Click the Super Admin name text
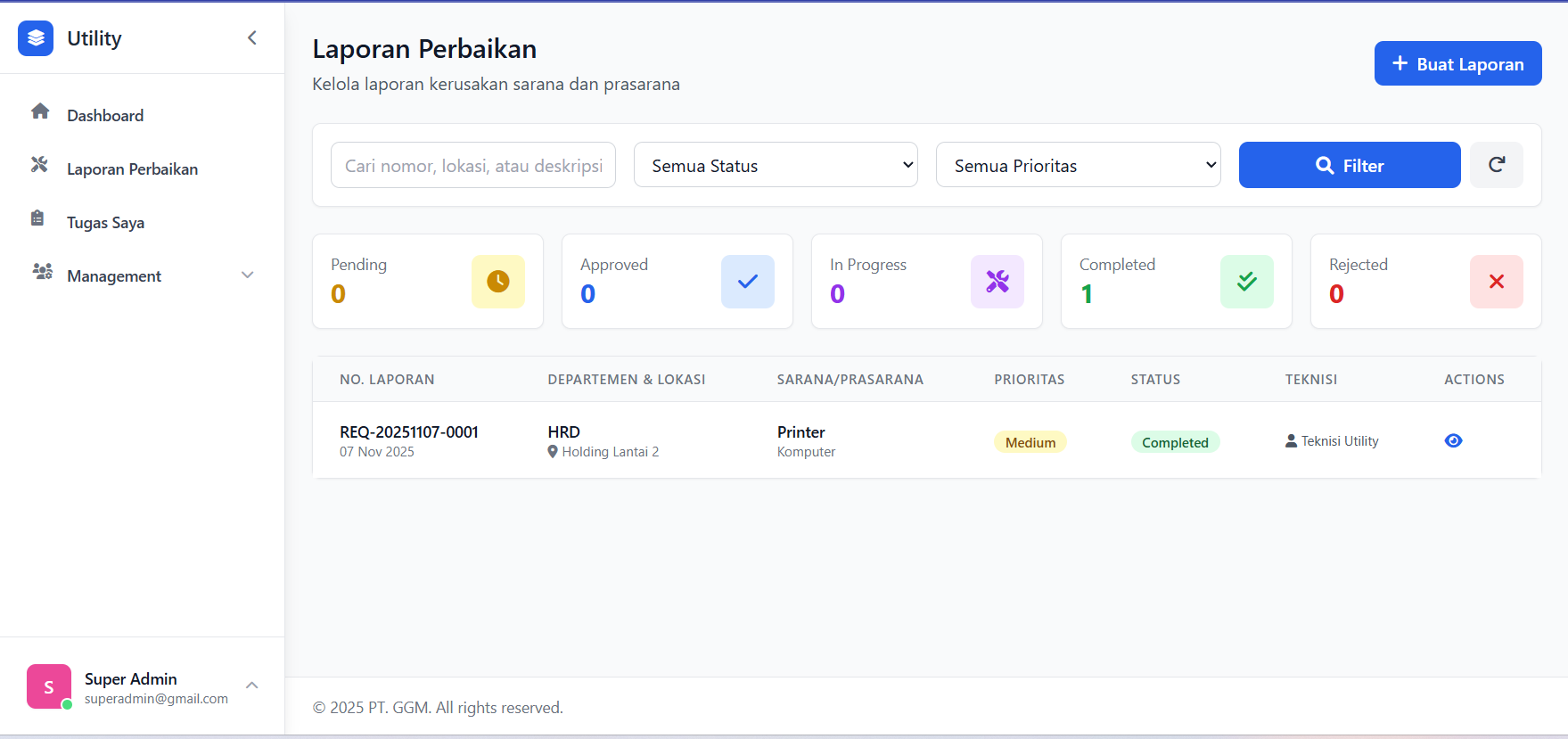Image resolution: width=1568 pixels, height=739 pixels. (x=131, y=679)
